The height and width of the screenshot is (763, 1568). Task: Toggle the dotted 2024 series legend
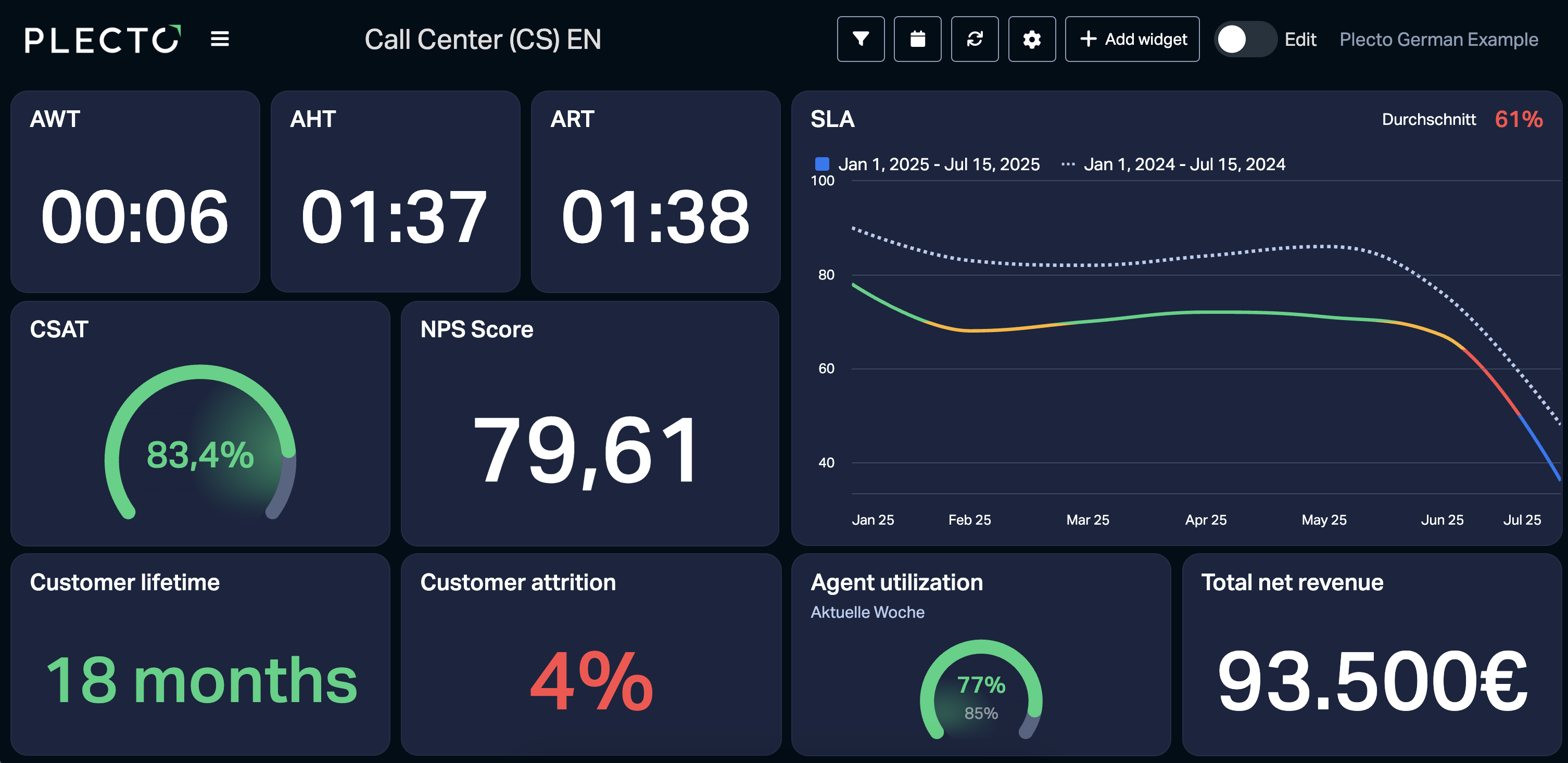coord(1173,164)
